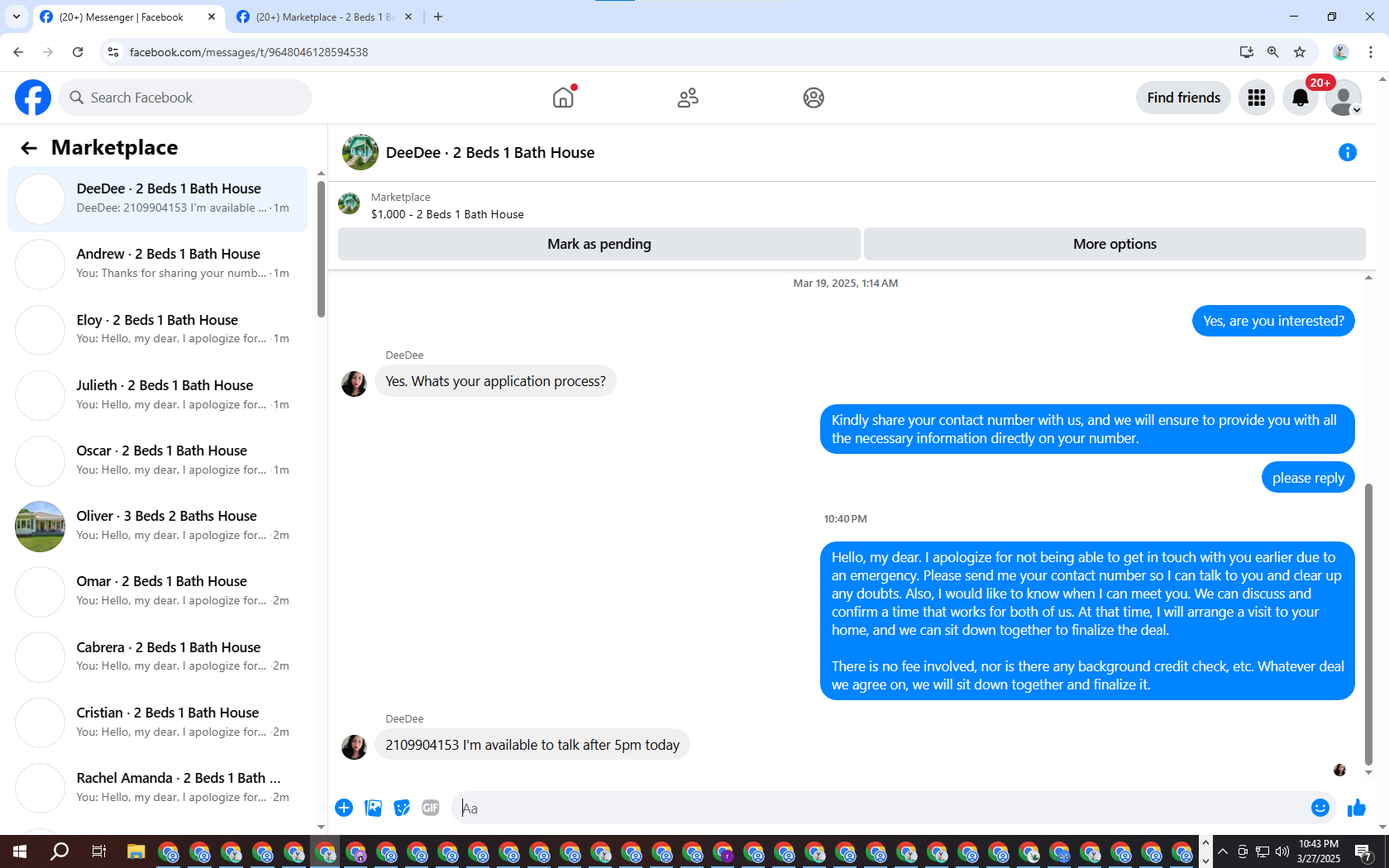1389x868 pixels.
Task: Open Omar 2 Beds 1 Bath conversation
Action: click(x=157, y=591)
